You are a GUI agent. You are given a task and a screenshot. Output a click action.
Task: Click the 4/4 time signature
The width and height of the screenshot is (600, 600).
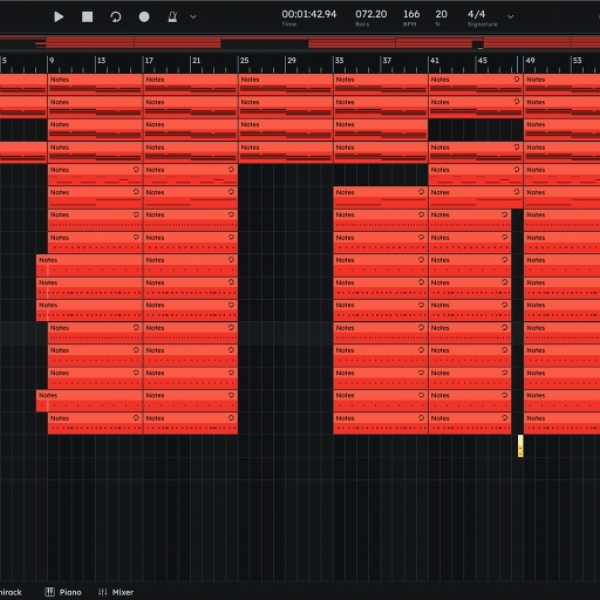[476, 14]
